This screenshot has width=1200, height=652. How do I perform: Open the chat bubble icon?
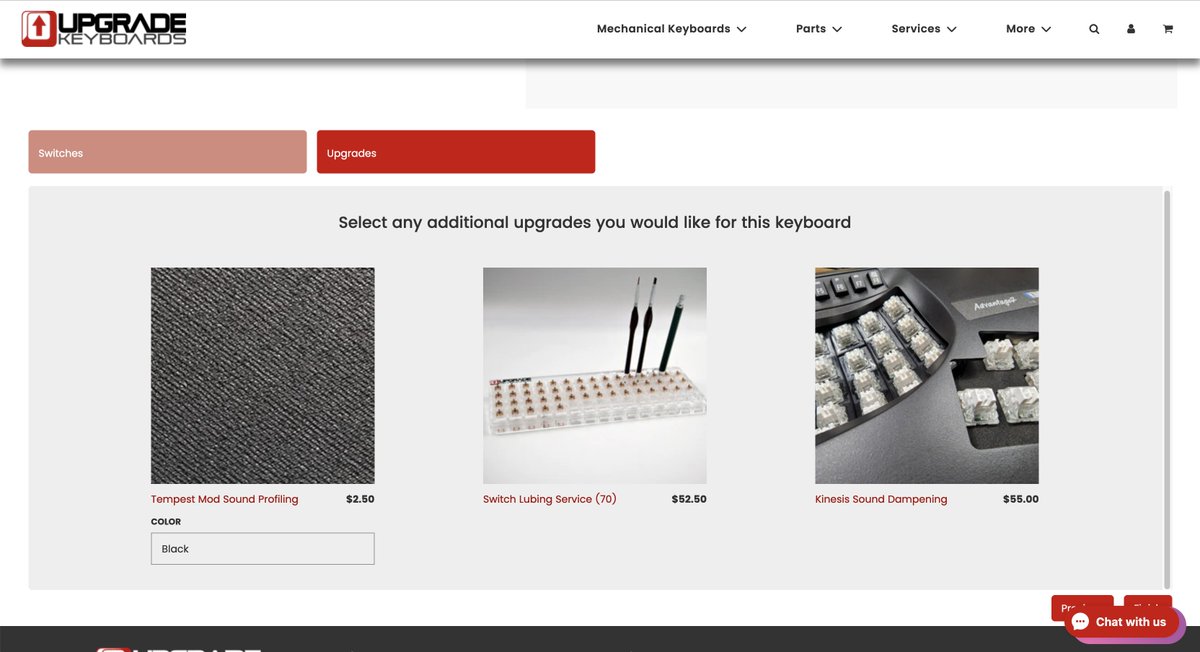point(1080,621)
